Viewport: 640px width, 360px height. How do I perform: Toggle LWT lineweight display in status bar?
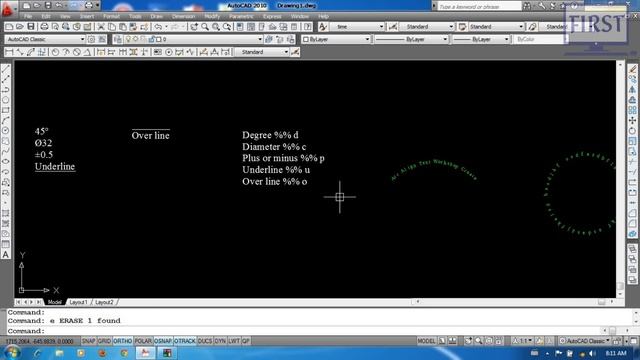(234, 341)
